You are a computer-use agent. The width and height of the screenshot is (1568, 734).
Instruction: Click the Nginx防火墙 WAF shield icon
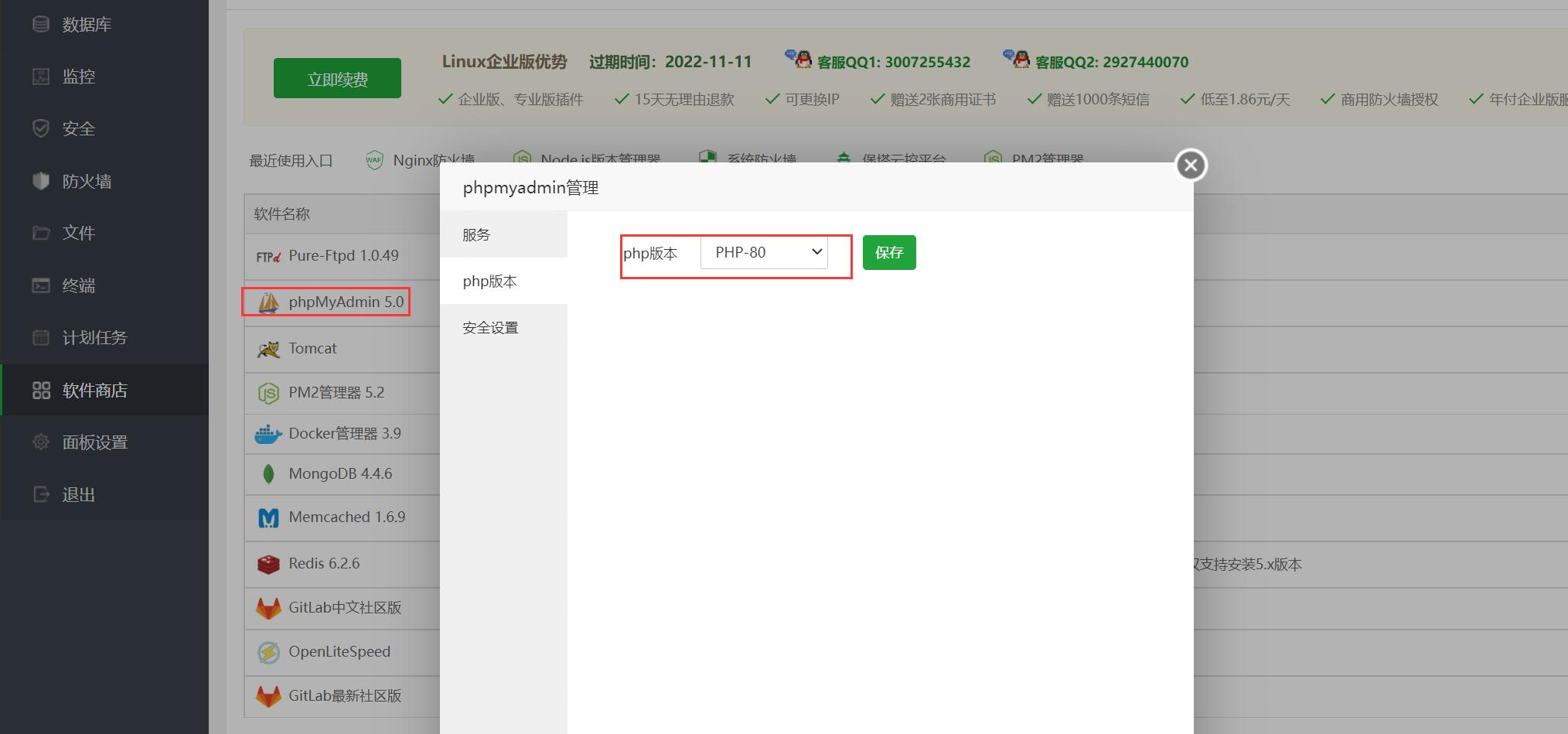[374, 160]
